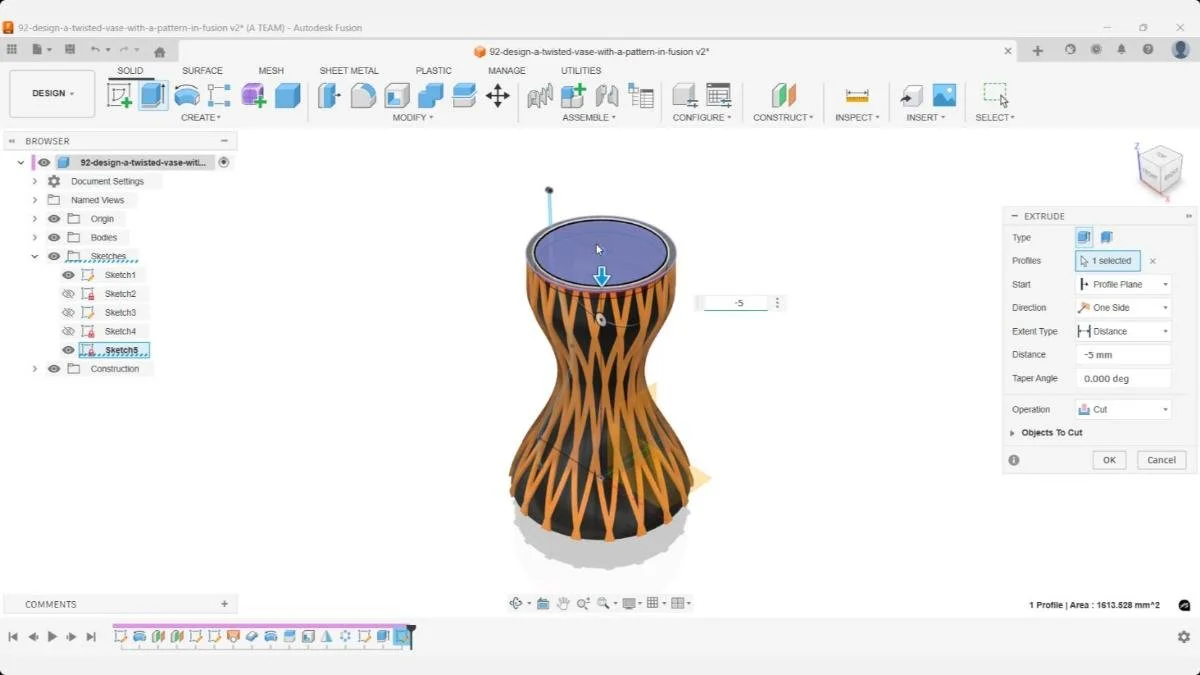
Task: Click the 1 selected Profiles button
Action: click(1107, 261)
